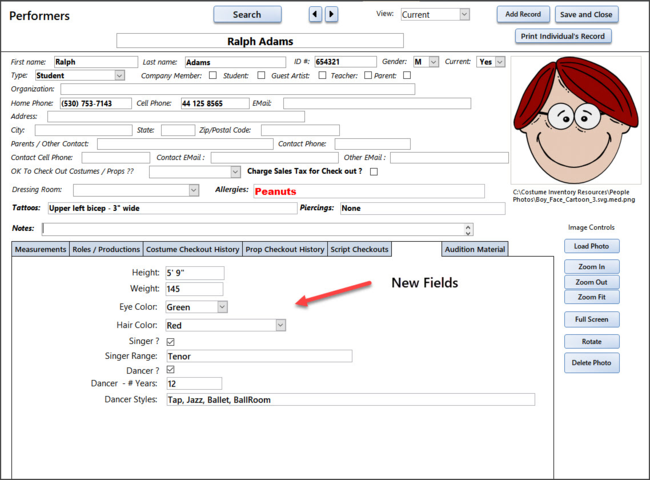Switch to Measurements tab
650x480 pixels.
40,249
